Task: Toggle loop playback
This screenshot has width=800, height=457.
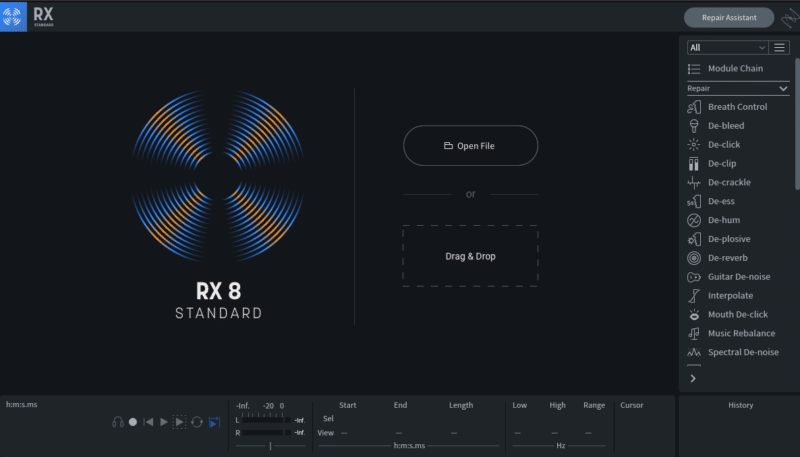Action: tap(197, 422)
